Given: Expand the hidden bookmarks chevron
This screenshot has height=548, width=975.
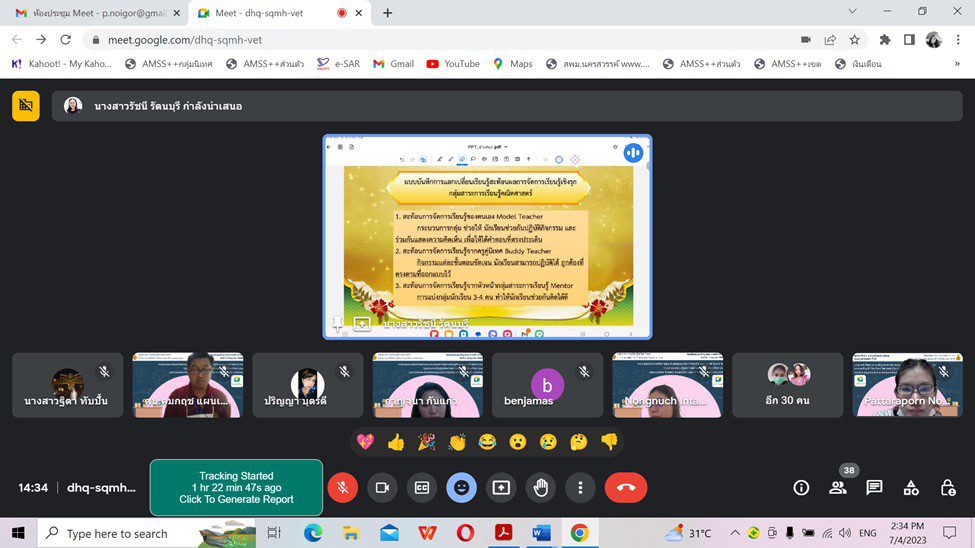Looking at the screenshot, I should point(957,63).
